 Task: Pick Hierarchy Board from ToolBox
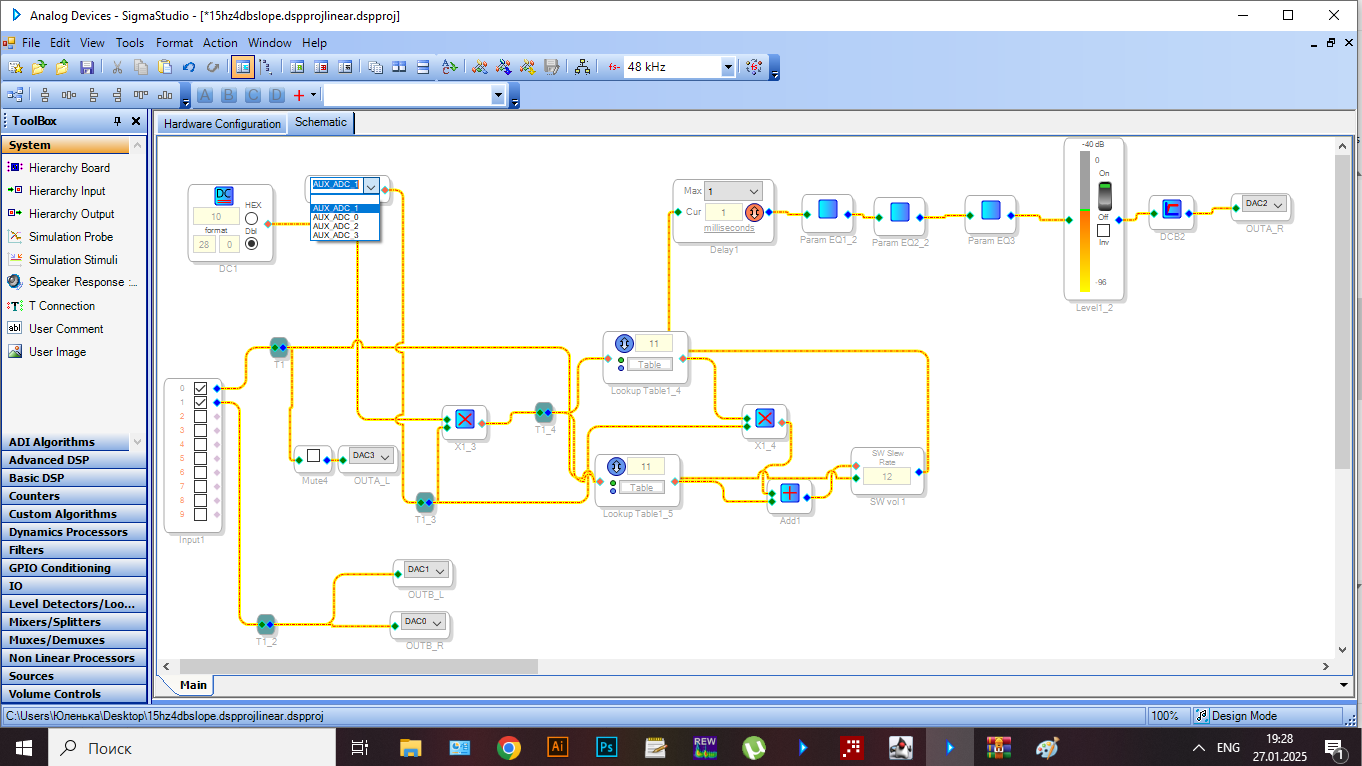click(69, 168)
